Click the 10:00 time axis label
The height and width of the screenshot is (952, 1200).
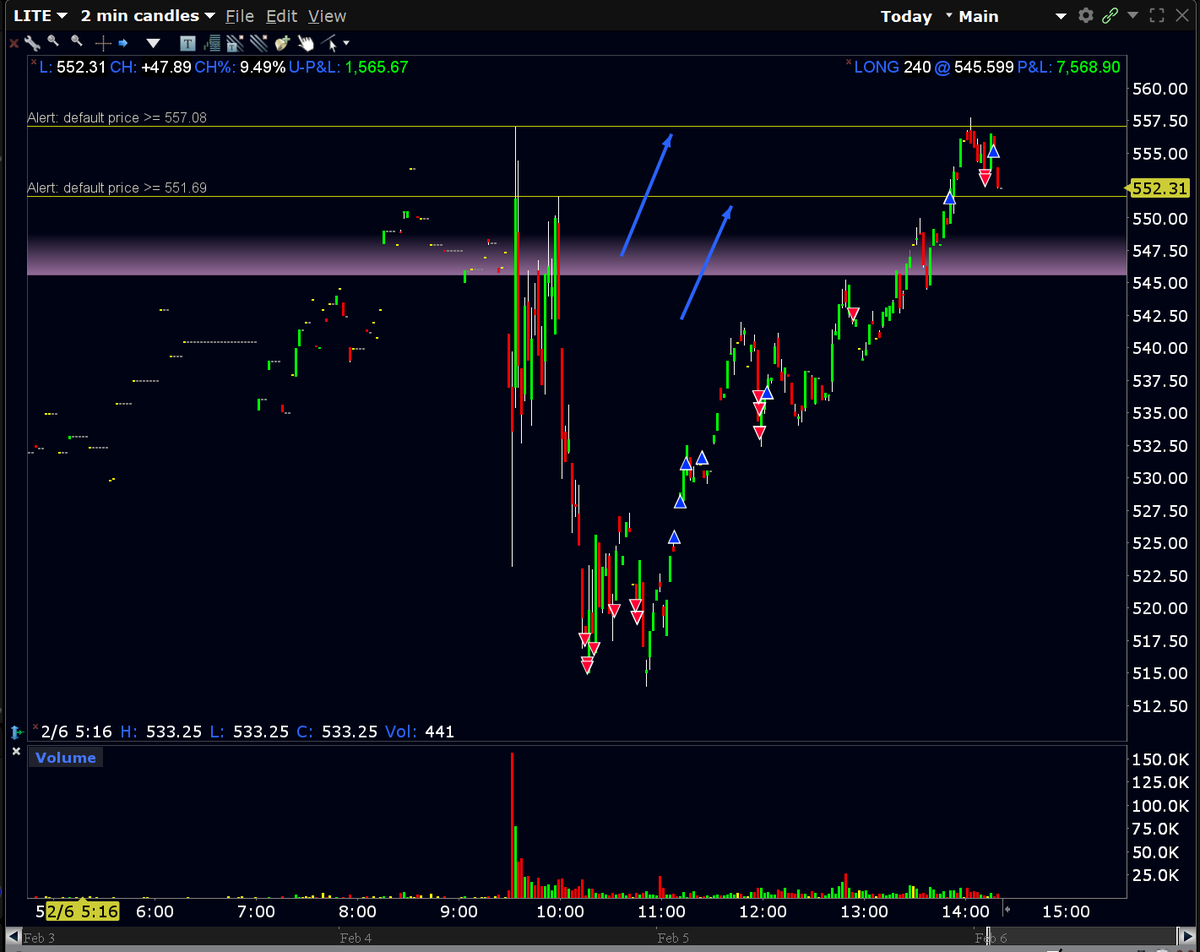tap(560, 912)
